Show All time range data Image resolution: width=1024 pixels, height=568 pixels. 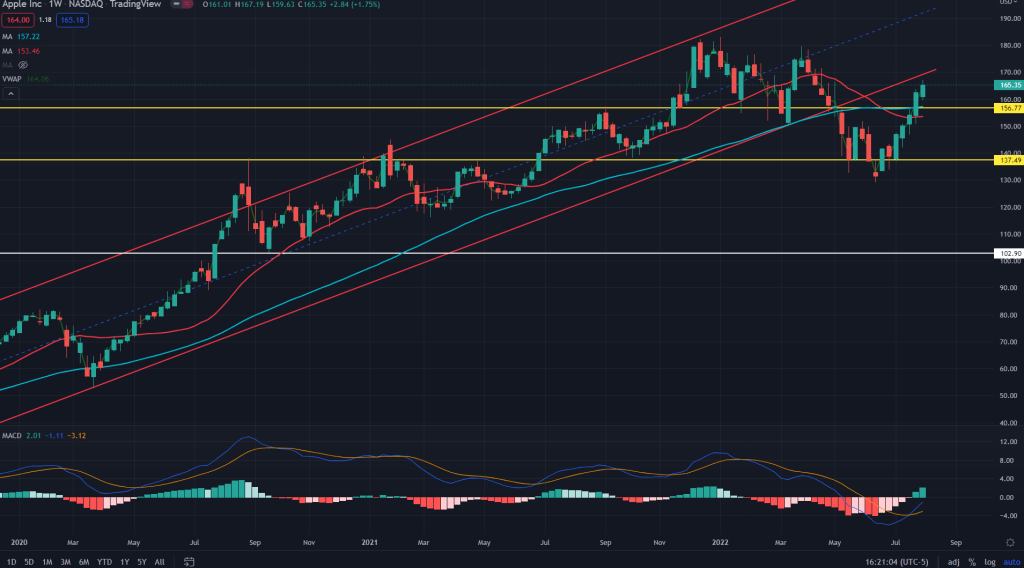point(160,561)
